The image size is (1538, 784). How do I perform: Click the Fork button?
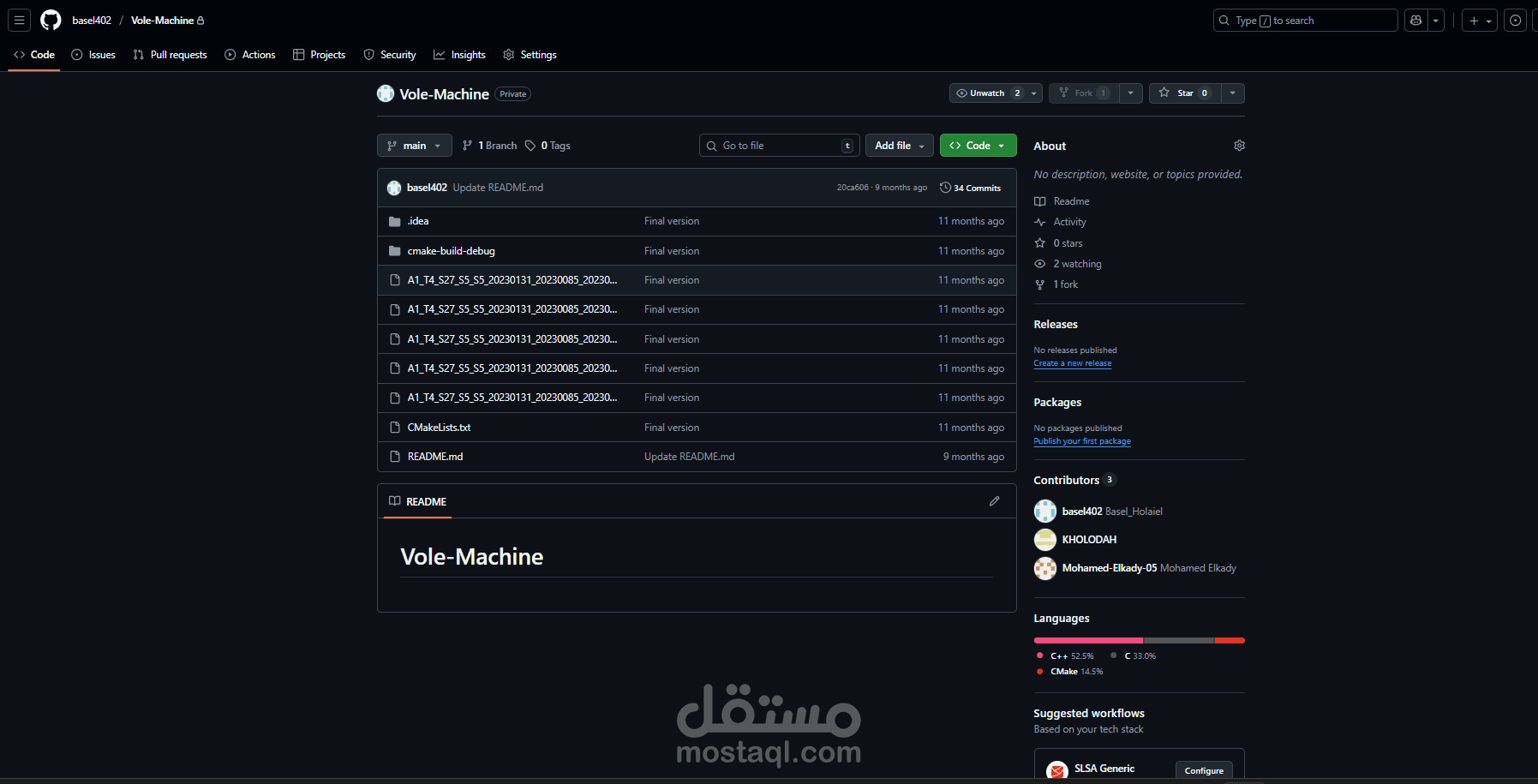pos(1084,93)
